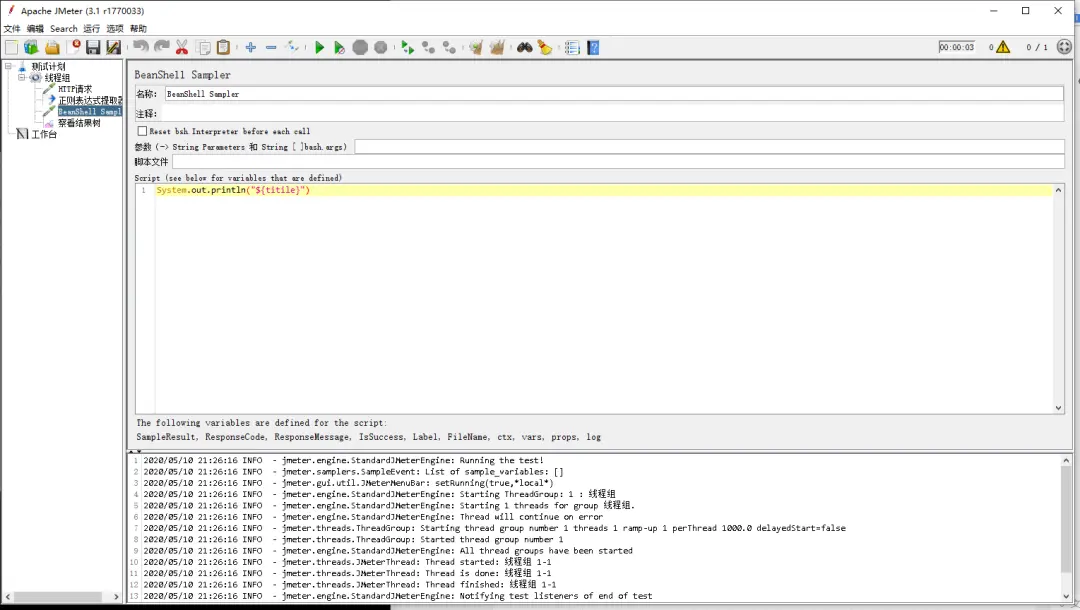Image resolution: width=1080 pixels, height=610 pixels.
Task: Click the Remote start all icon
Action: coord(408,48)
